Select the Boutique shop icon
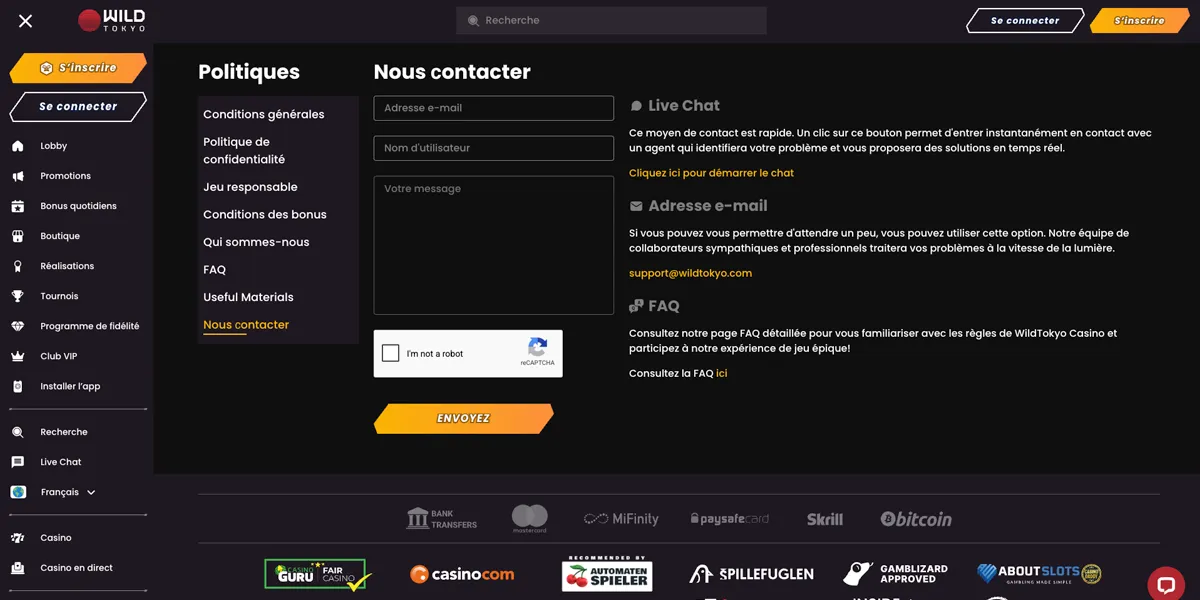 pyautogui.click(x=17, y=236)
